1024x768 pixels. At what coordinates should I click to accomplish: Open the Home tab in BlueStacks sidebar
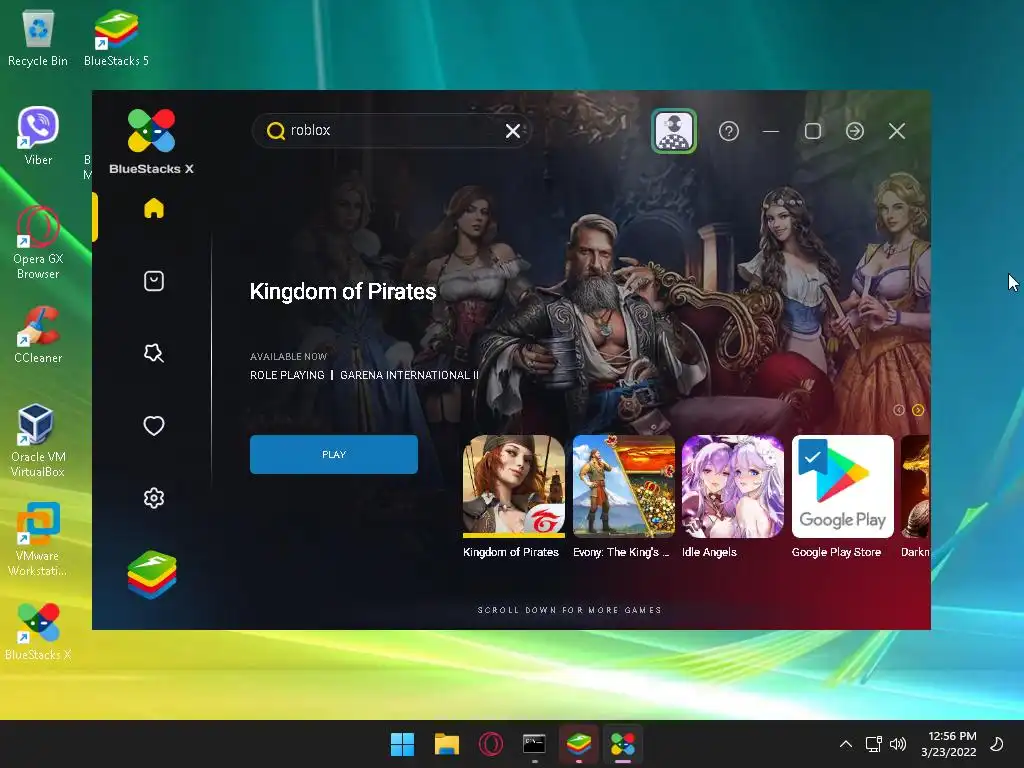153,208
